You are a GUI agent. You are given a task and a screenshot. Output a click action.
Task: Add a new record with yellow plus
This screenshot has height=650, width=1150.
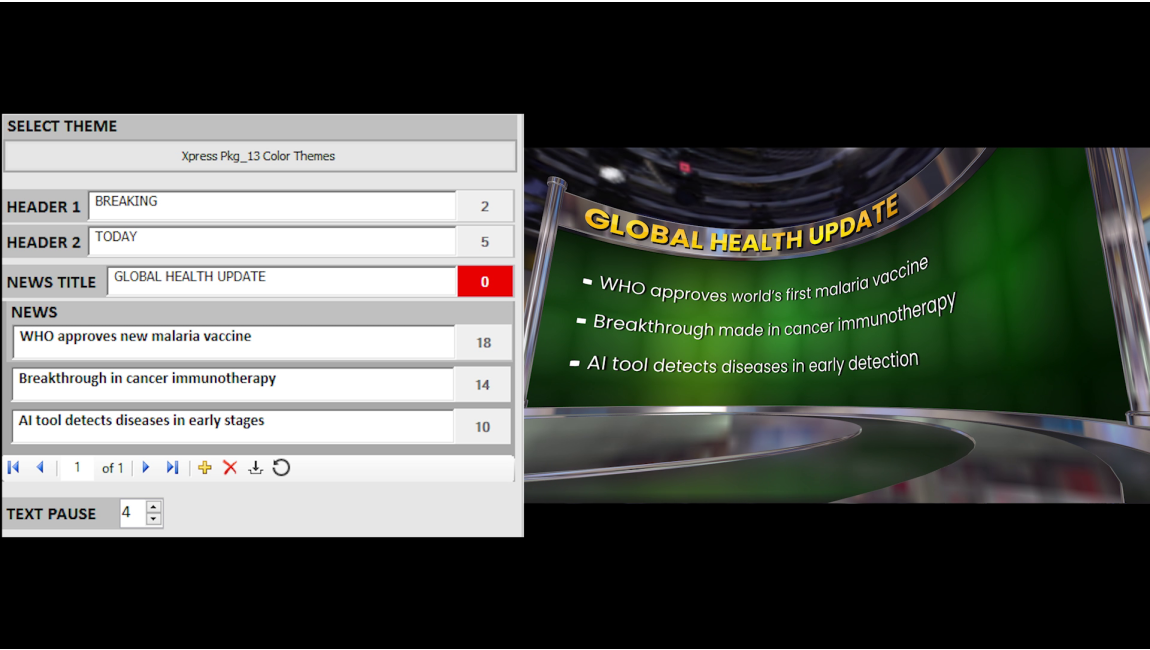(205, 468)
